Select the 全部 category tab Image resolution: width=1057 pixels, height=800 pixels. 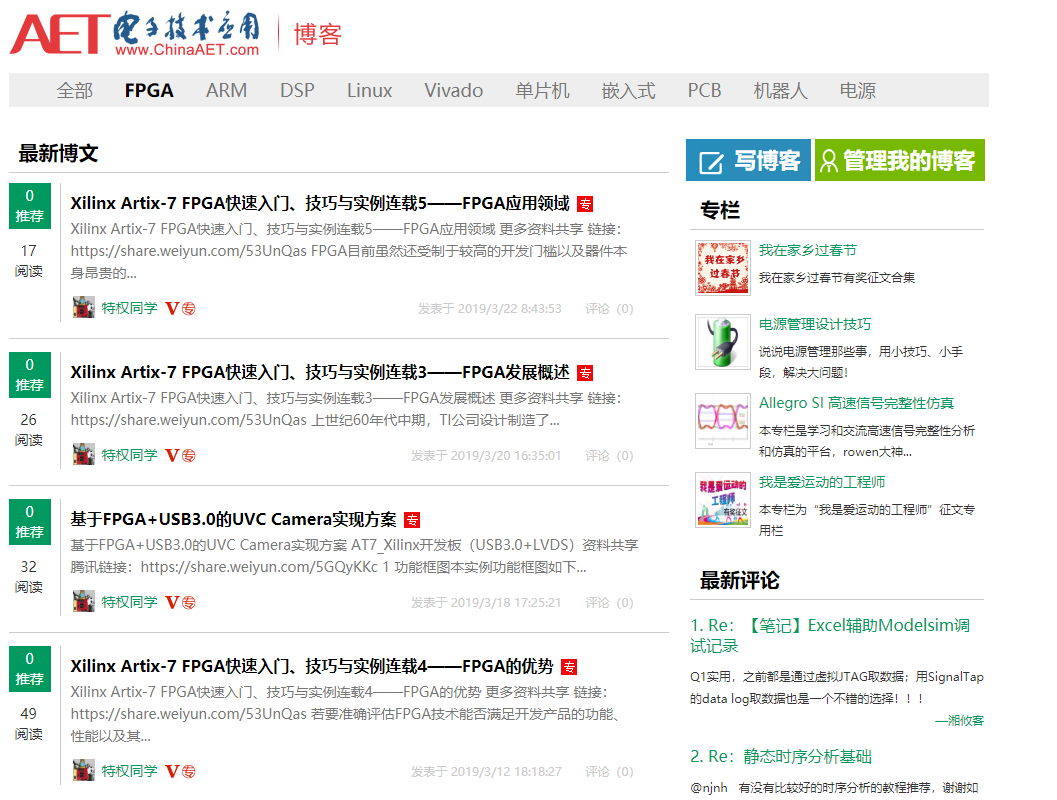pyautogui.click(x=75, y=90)
